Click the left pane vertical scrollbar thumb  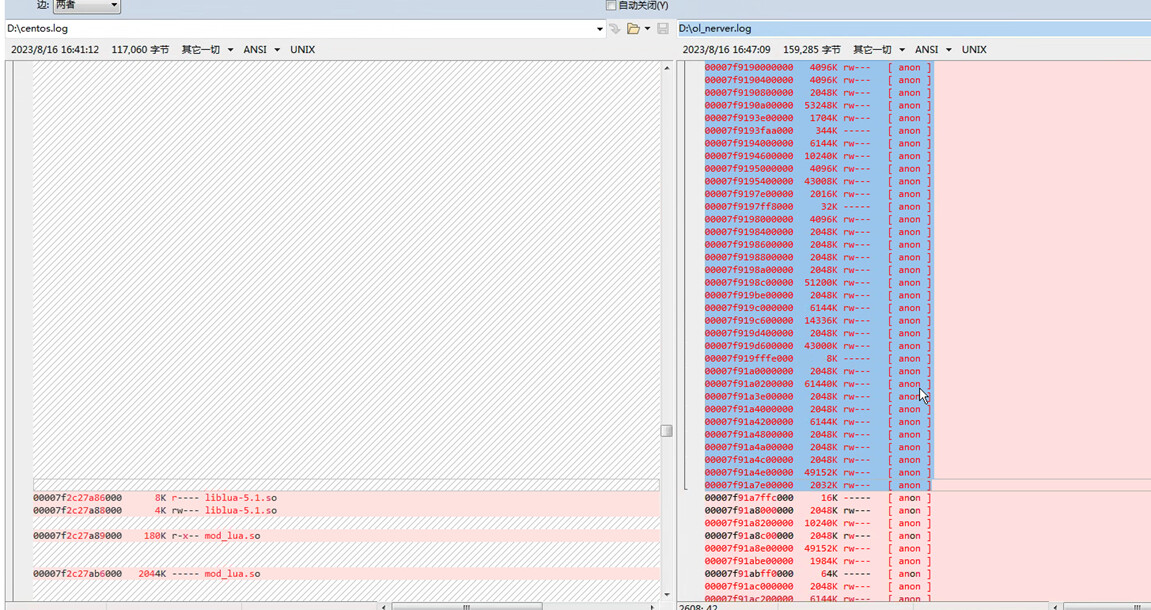pos(667,431)
